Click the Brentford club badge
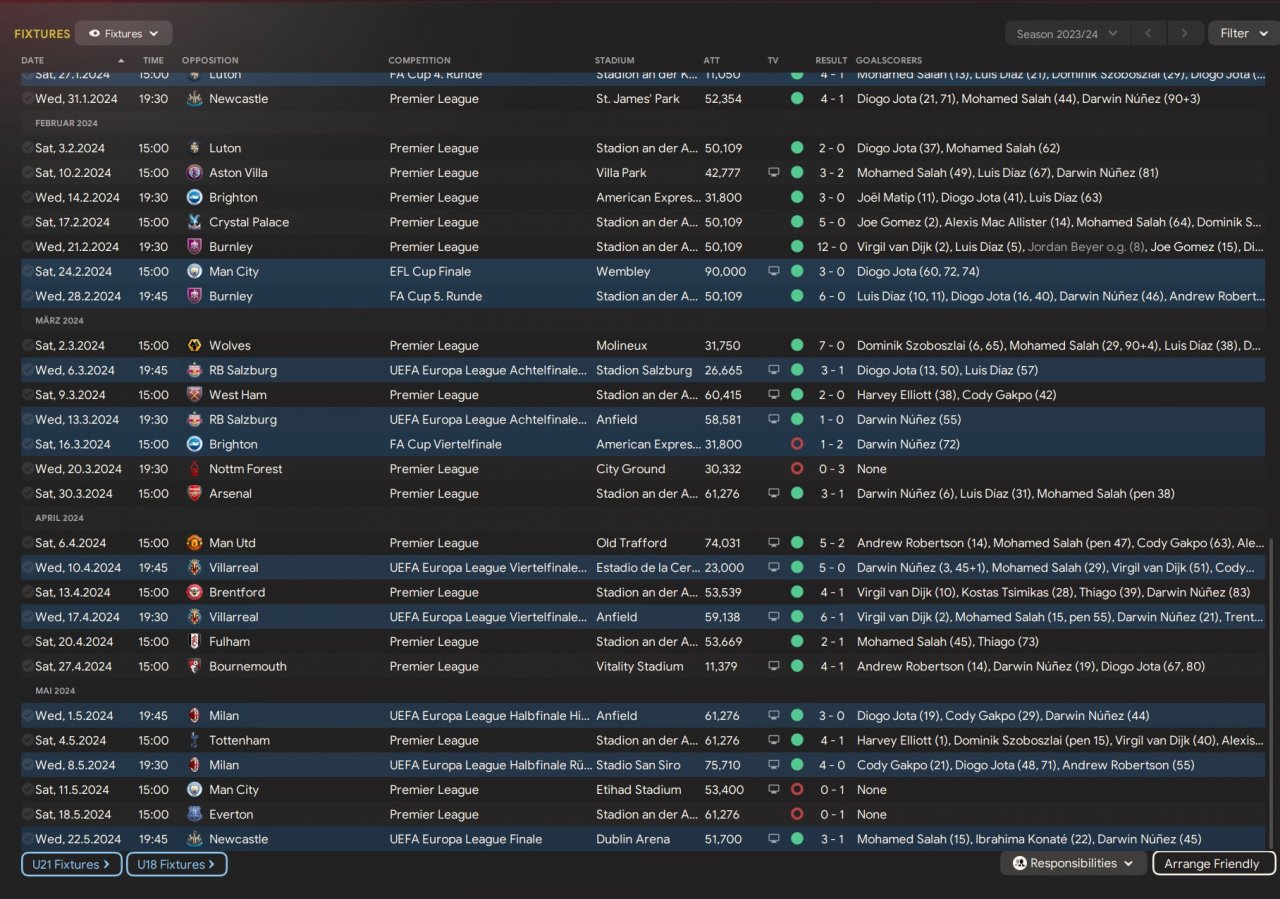The height and width of the screenshot is (899, 1280). tap(194, 592)
